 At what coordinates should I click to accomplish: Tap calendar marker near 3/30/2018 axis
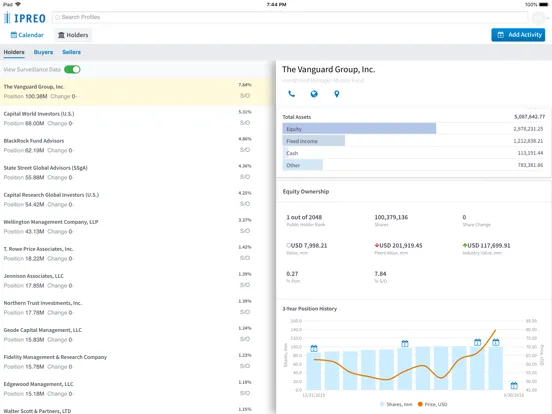click(514, 385)
